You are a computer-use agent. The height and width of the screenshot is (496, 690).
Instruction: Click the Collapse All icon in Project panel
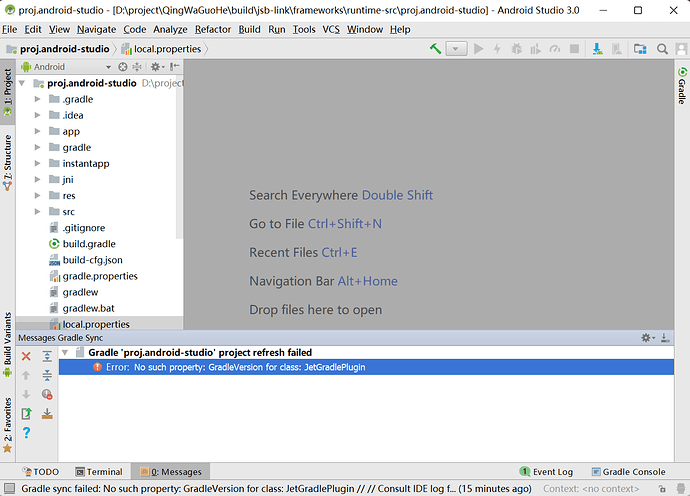(x=137, y=66)
